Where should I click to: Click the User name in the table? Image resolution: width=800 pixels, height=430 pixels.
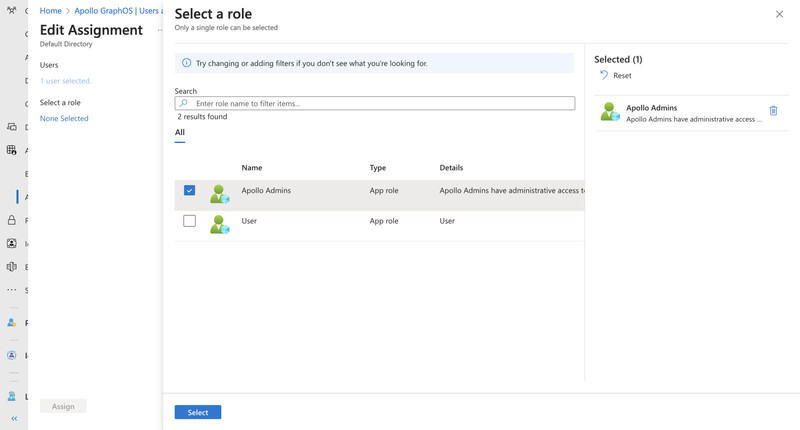pyautogui.click(x=249, y=221)
